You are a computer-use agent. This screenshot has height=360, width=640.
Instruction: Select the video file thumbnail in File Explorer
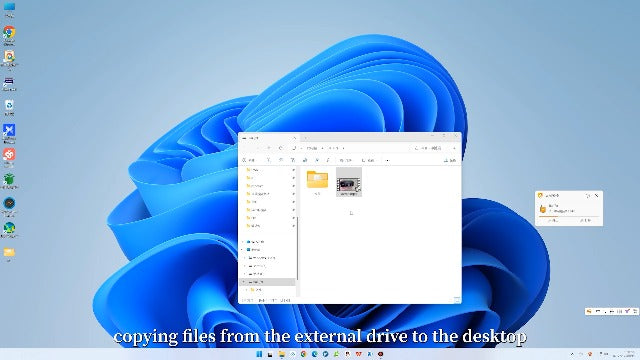tap(349, 182)
